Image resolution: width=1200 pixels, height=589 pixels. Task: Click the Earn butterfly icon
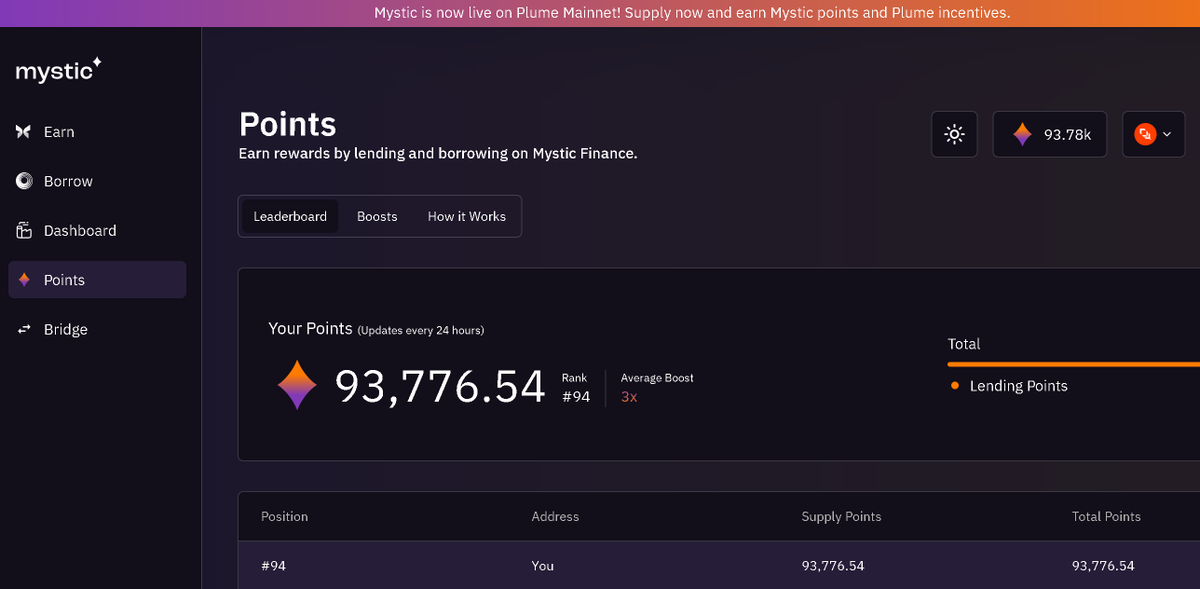click(24, 132)
